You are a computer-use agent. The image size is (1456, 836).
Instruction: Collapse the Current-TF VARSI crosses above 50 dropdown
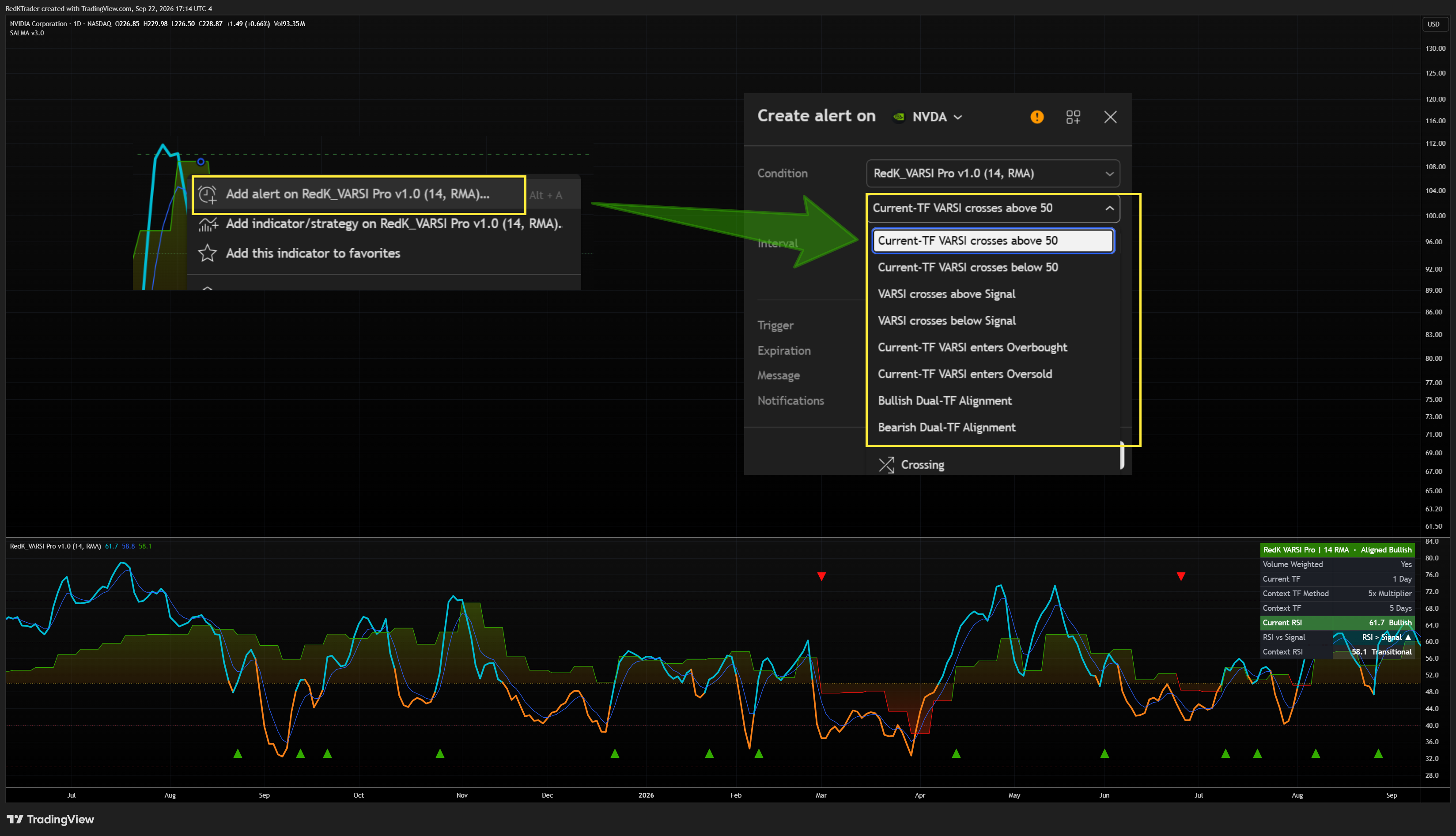993,208
